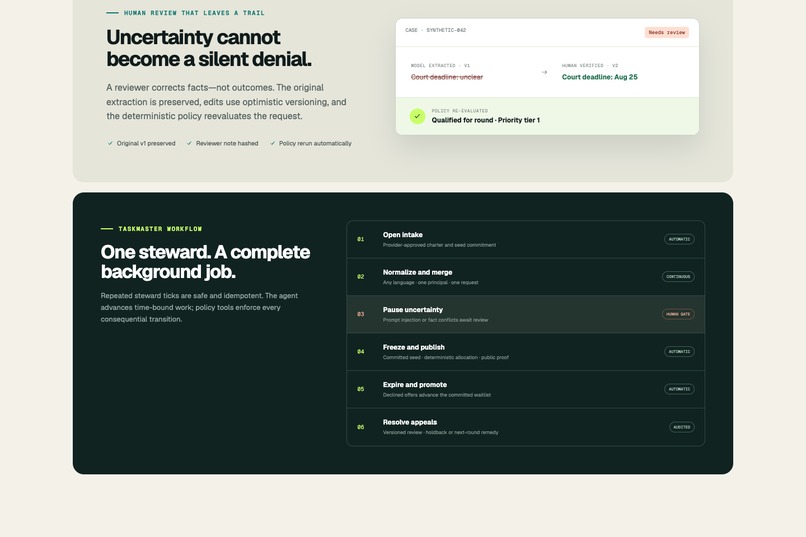Click 'Any language · one principal · one request'
This screenshot has height=537, width=806.
click(431, 283)
